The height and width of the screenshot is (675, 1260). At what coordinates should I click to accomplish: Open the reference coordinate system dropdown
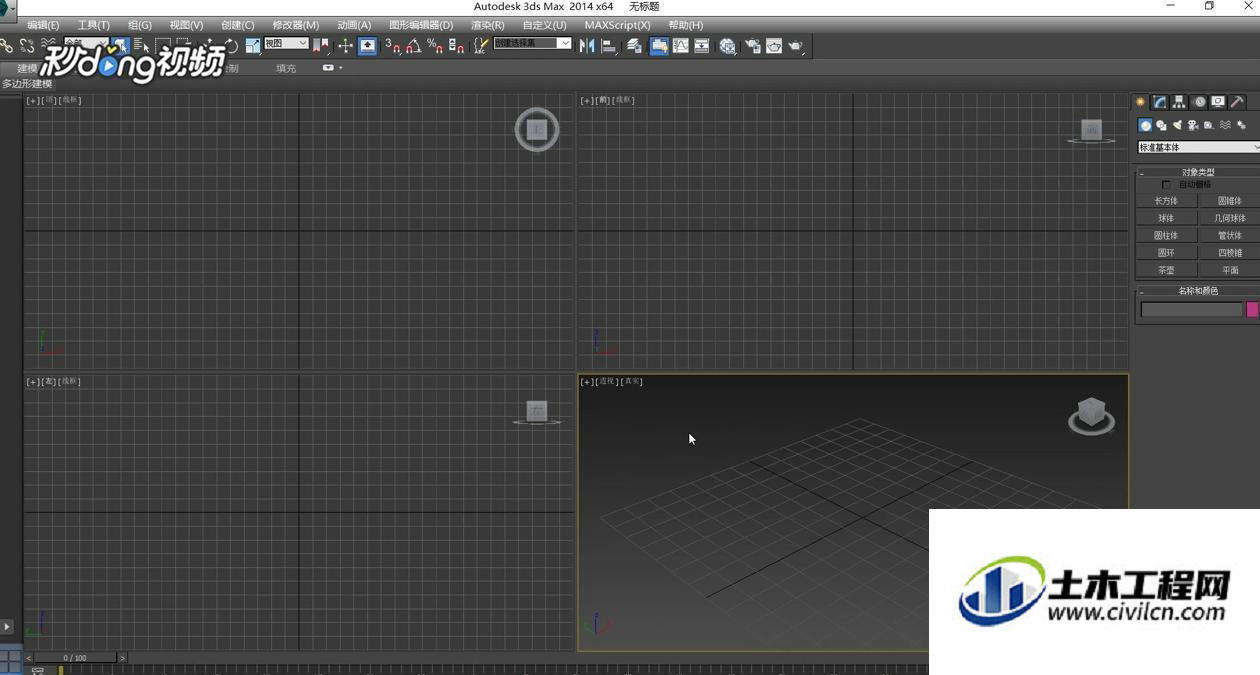(x=286, y=44)
